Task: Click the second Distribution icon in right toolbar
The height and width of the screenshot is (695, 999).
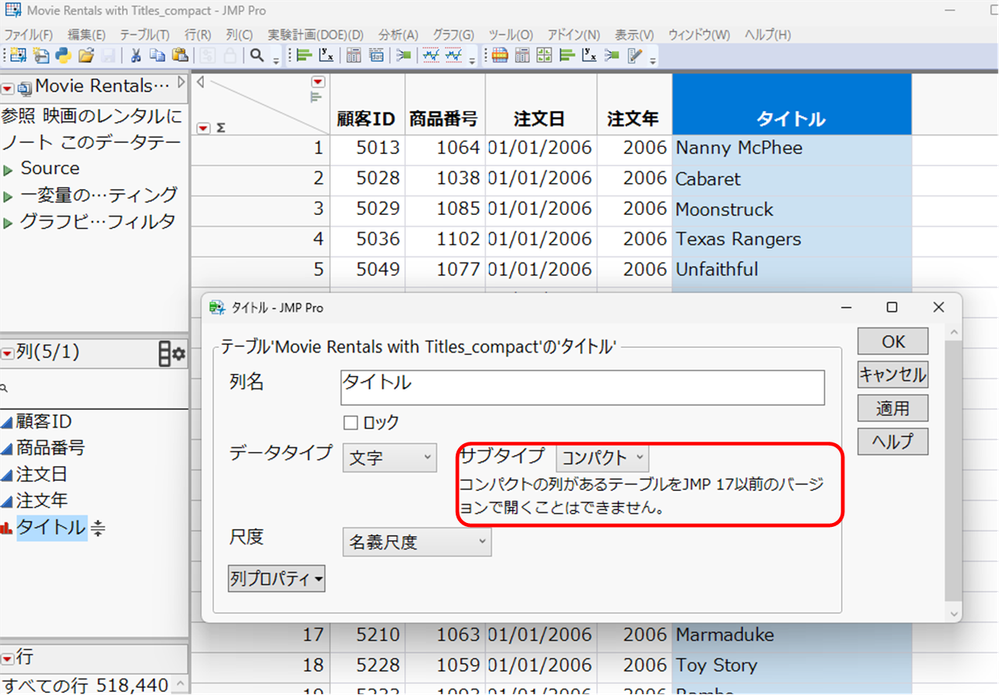Action: pos(566,55)
